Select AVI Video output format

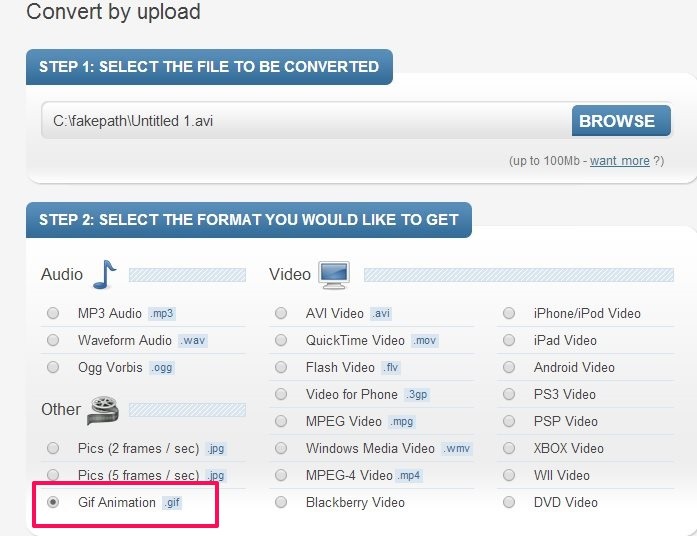pyautogui.click(x=281, y=313)
